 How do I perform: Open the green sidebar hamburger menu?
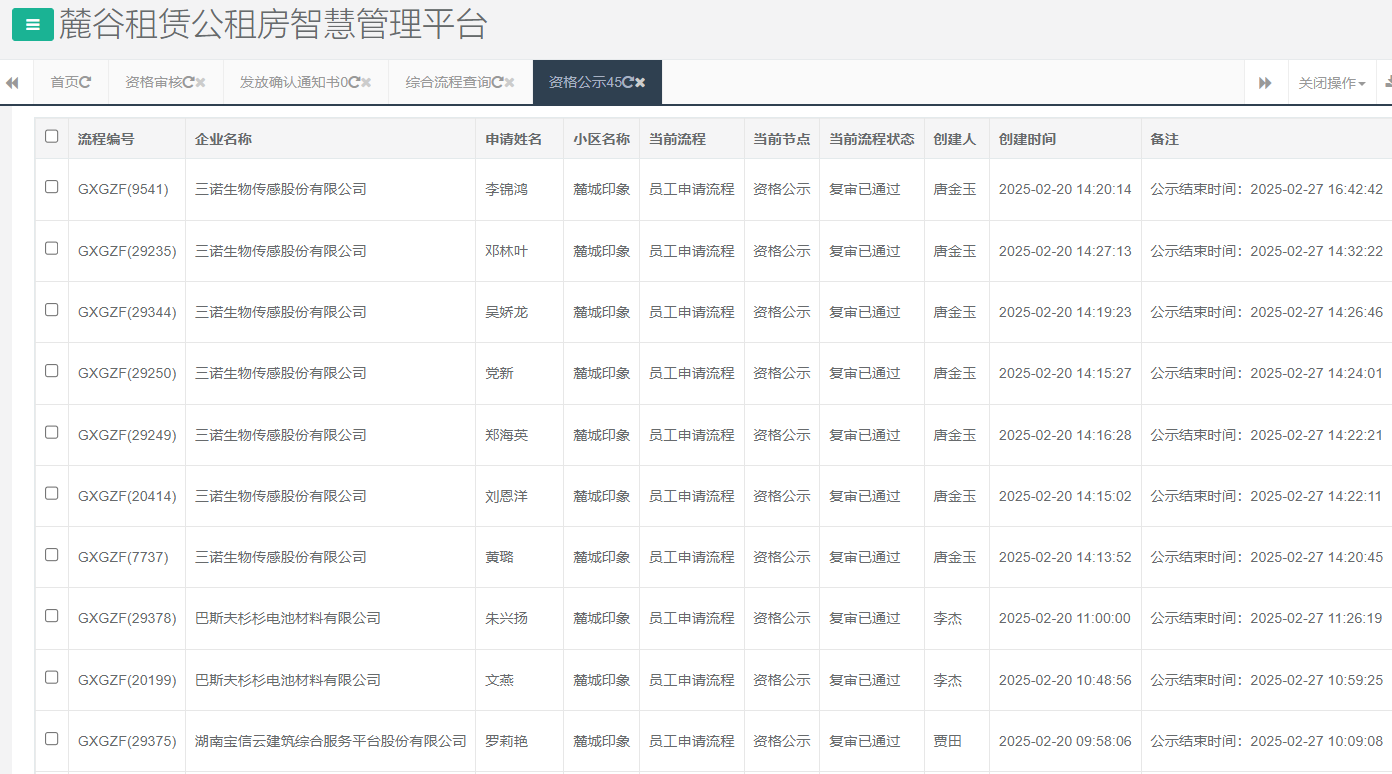(31, 22)
